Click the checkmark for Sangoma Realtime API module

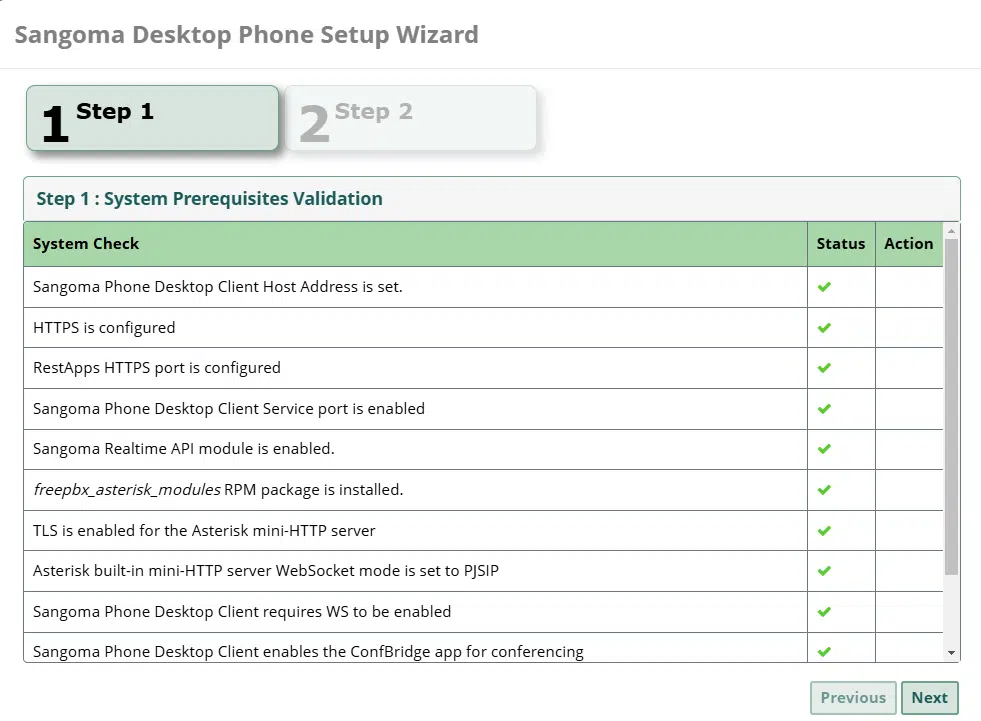[824, 449]
